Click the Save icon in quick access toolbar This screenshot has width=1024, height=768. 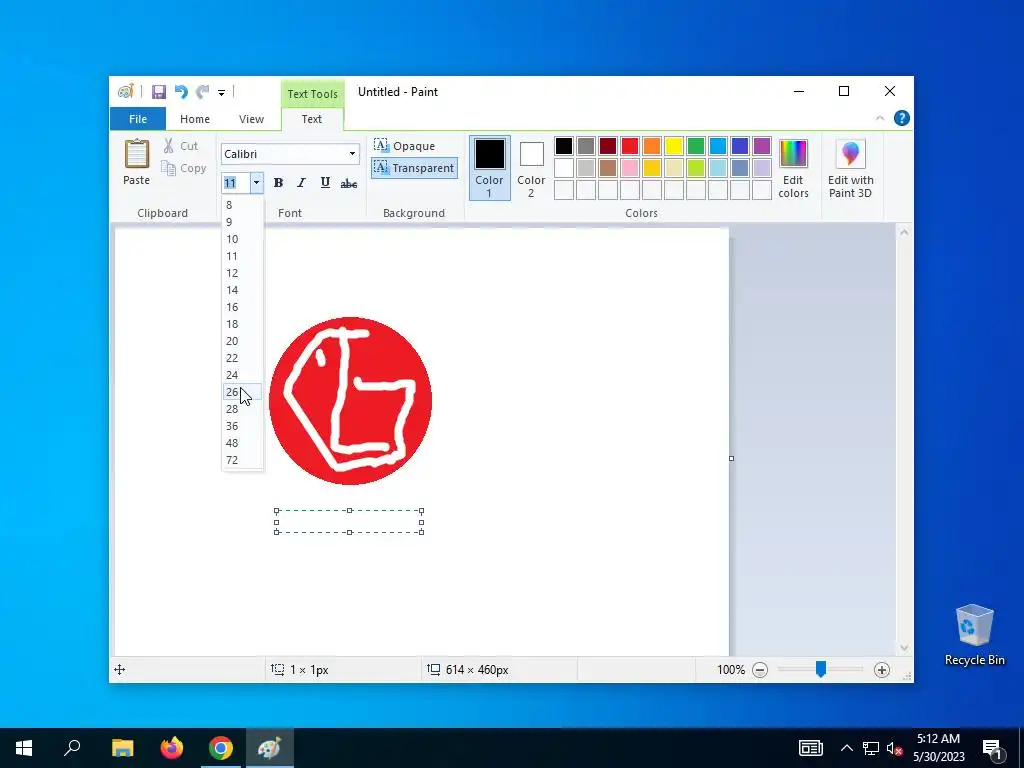coord(159,92)
